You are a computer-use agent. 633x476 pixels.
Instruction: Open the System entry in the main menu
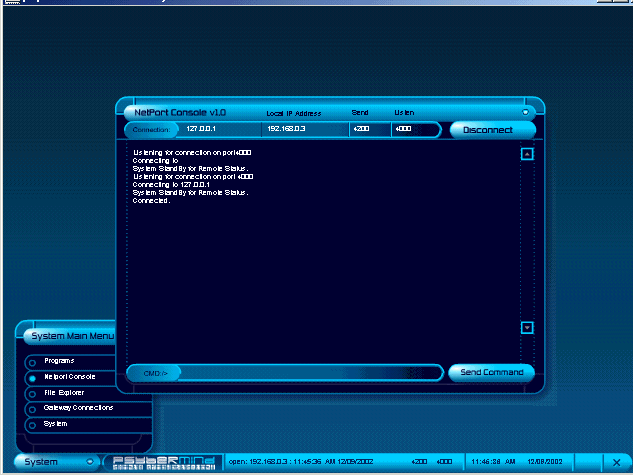pyautogui.click(x=57, y=424)
